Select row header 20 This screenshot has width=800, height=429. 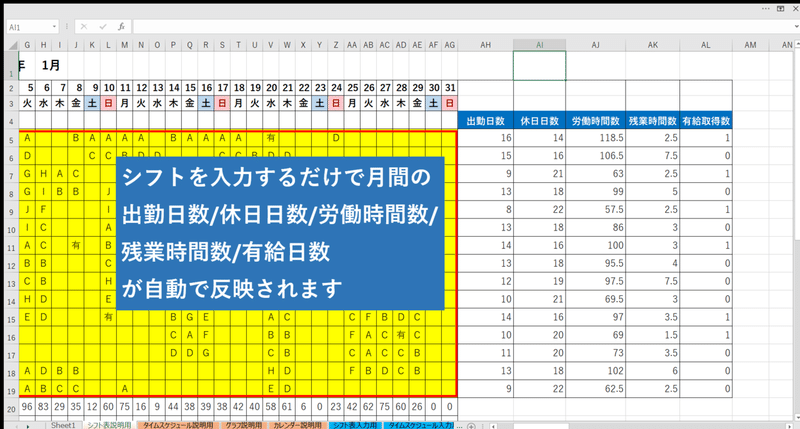(x=11, y=409)
